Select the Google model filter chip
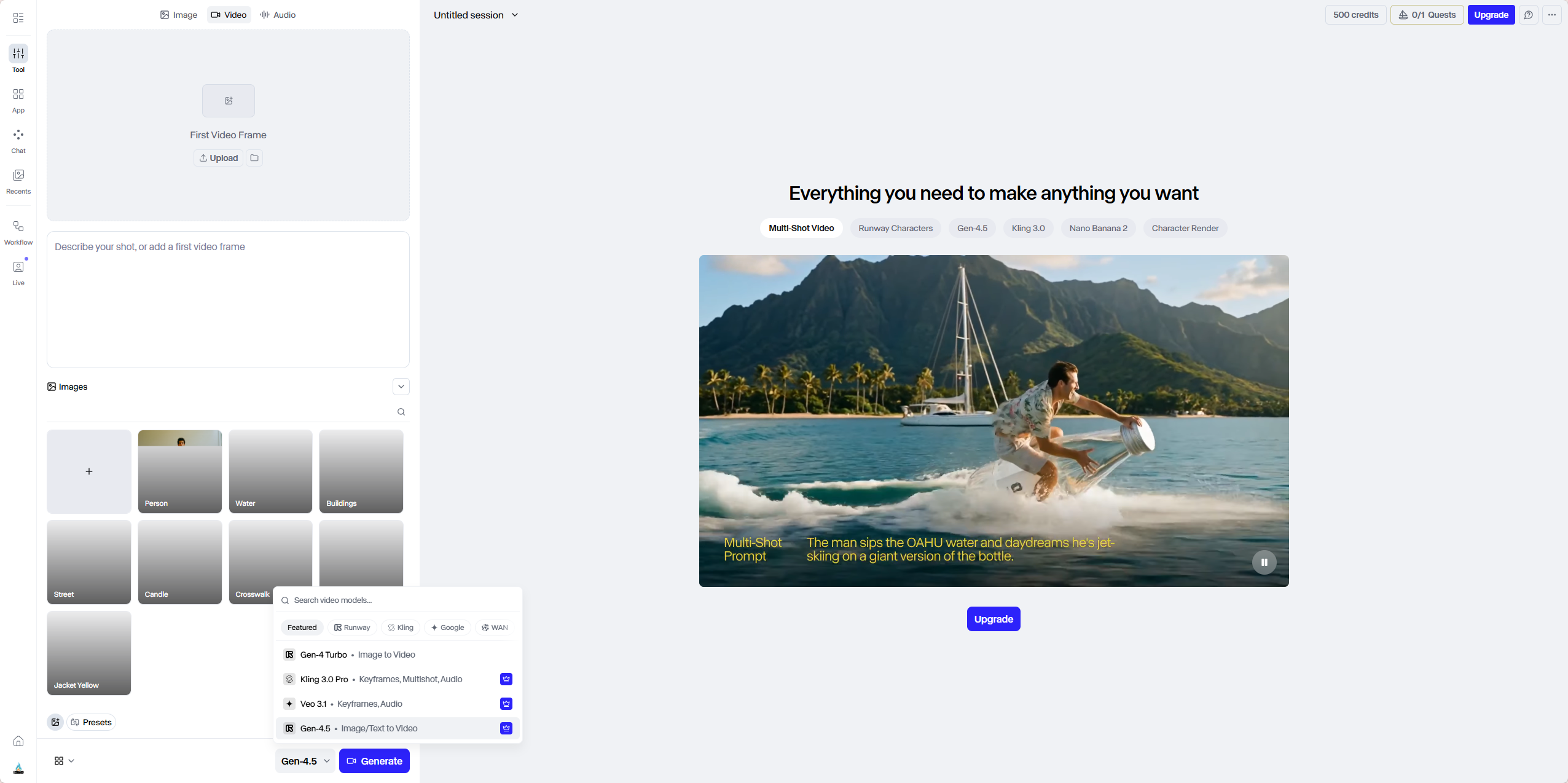 coord(447,628)
